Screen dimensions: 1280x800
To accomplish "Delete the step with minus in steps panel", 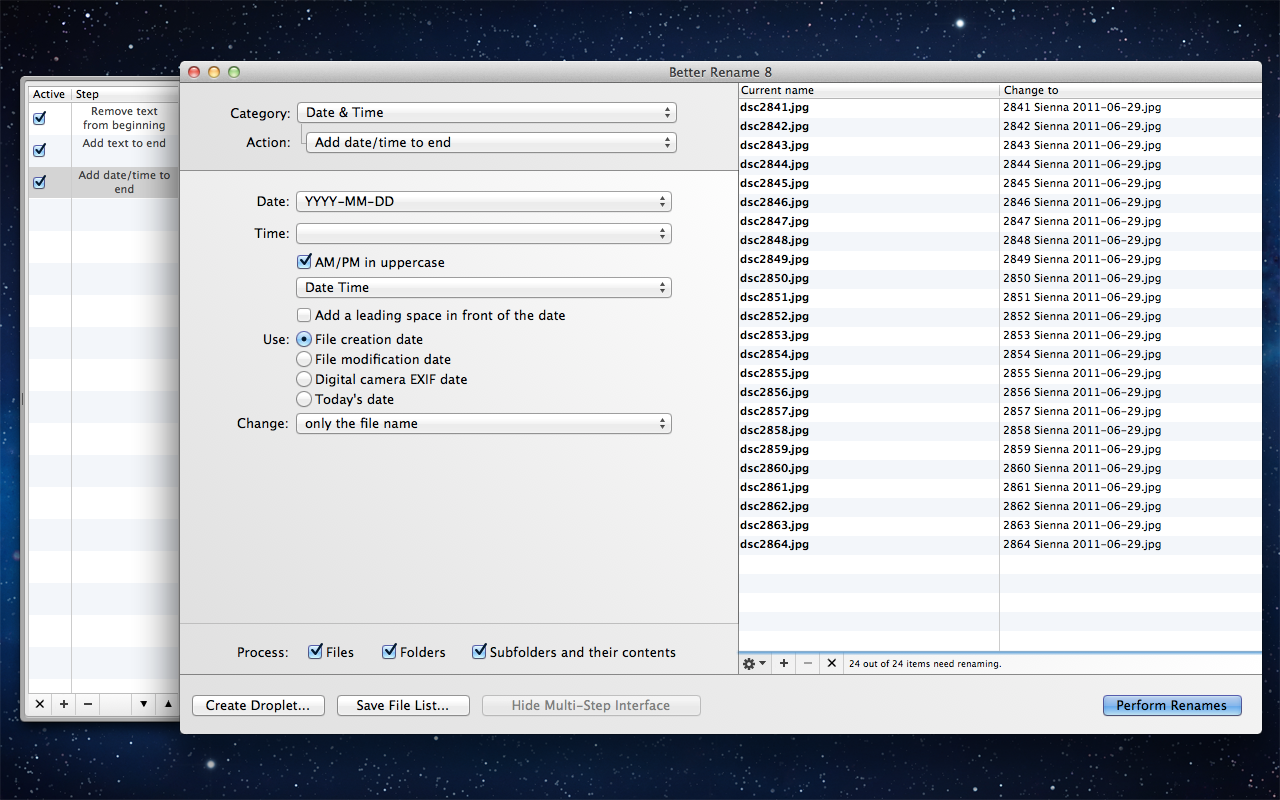I will click(88, 704).
